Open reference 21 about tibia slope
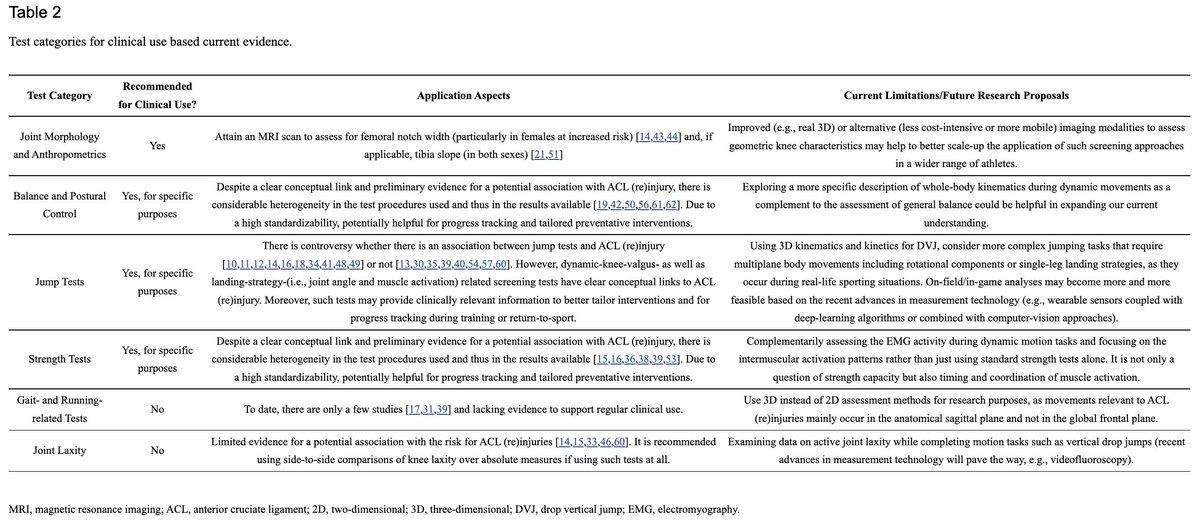The height and width of the screenshot is (527, 1200). coord(539,155)
